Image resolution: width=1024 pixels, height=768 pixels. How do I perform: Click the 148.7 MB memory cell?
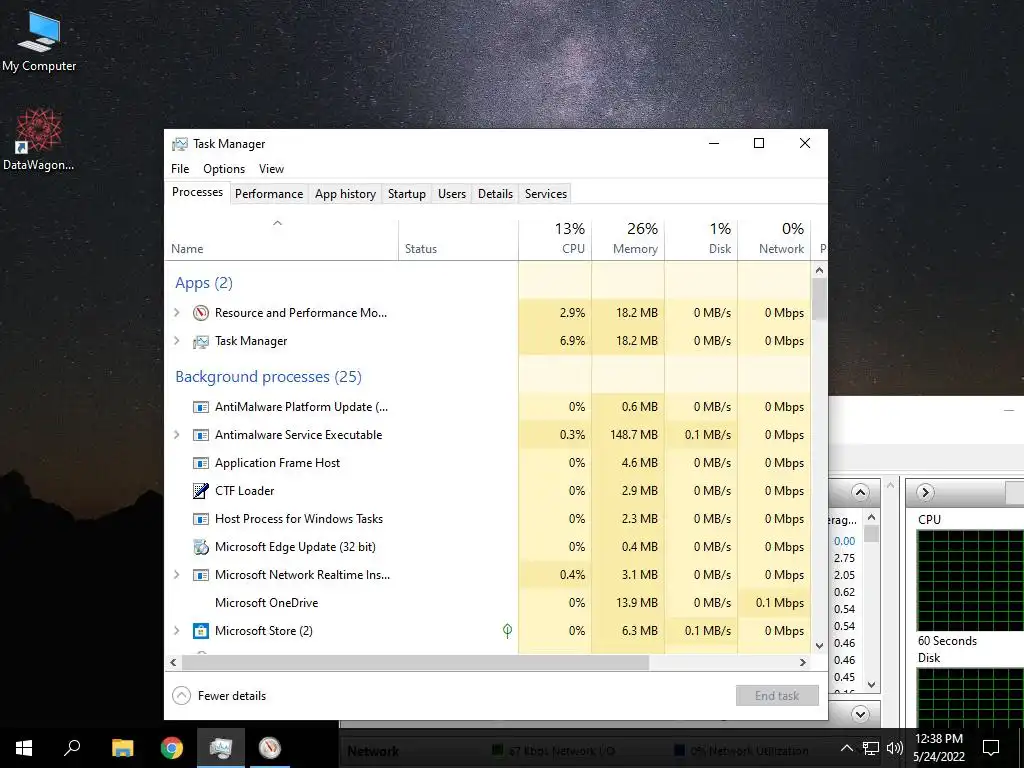tap(628, 435)
